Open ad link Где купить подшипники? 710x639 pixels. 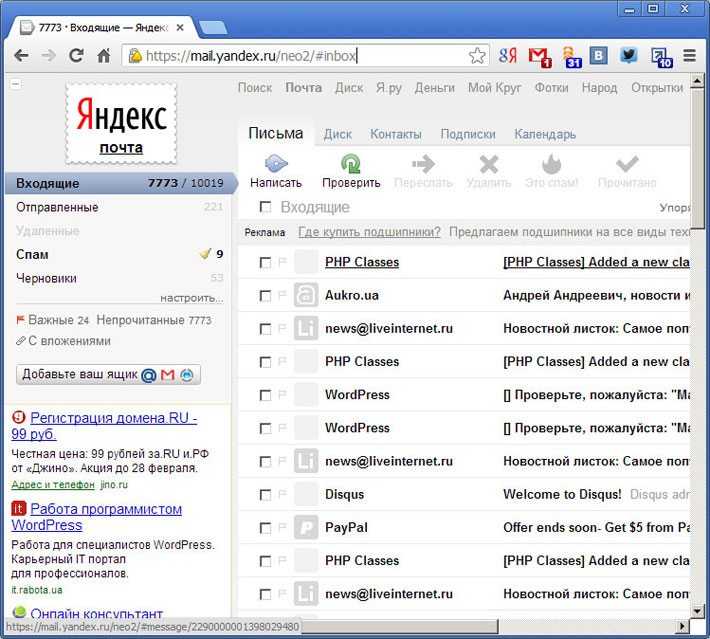coord(369,232)
